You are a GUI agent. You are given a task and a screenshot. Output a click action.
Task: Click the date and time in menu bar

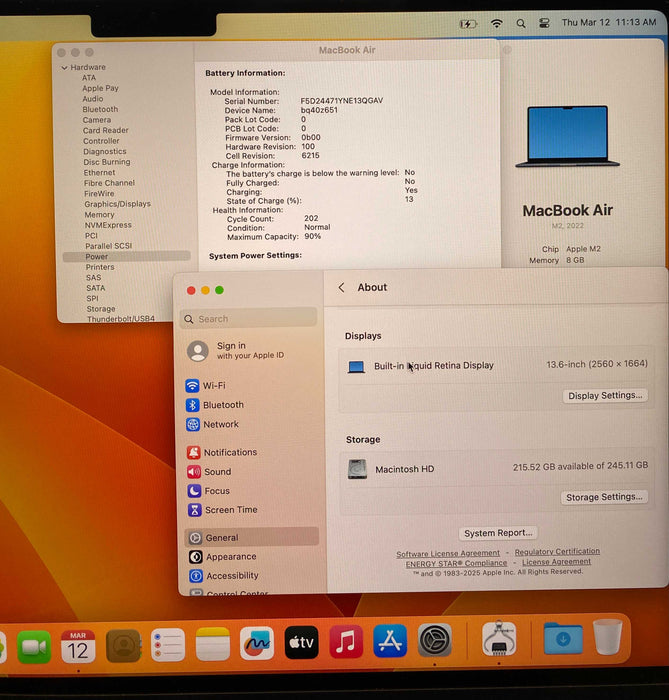609,22
